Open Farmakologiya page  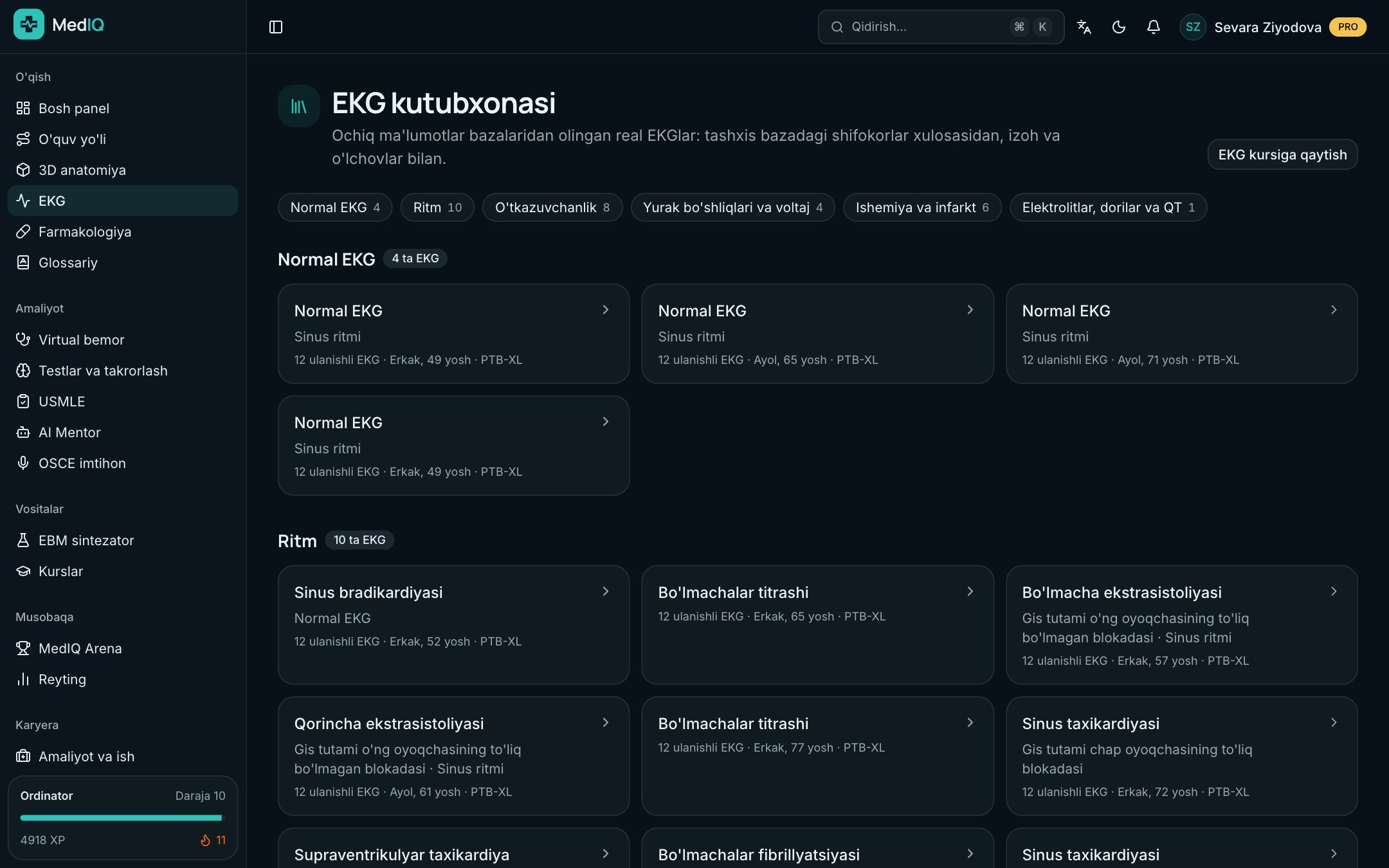click(123, 231)
